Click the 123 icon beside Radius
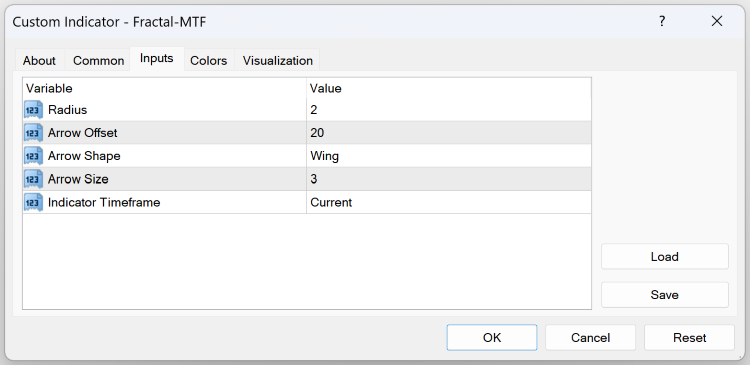Screen dimensions: 750x365 pos(33,110)
